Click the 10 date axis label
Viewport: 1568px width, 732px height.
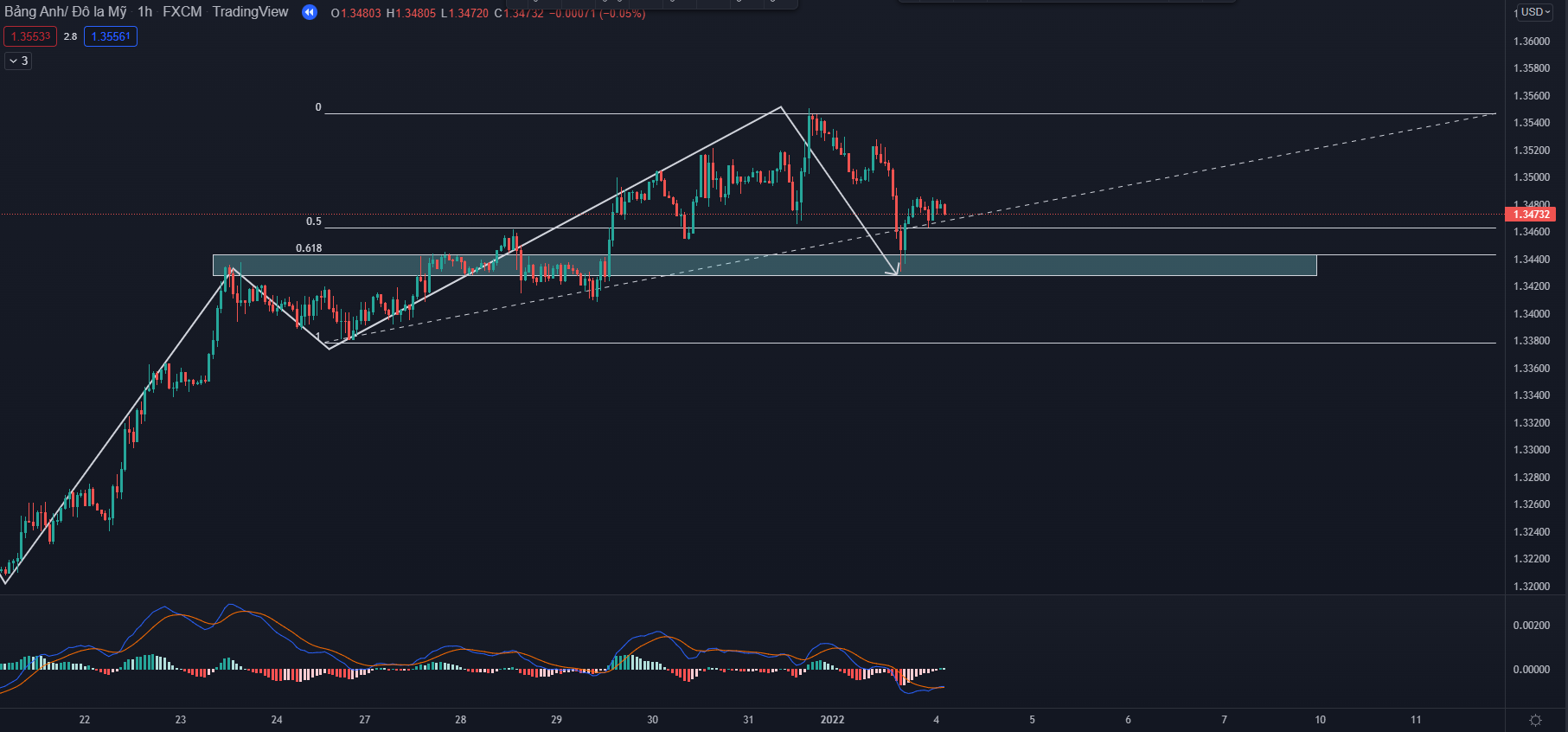coord(1321,720)
